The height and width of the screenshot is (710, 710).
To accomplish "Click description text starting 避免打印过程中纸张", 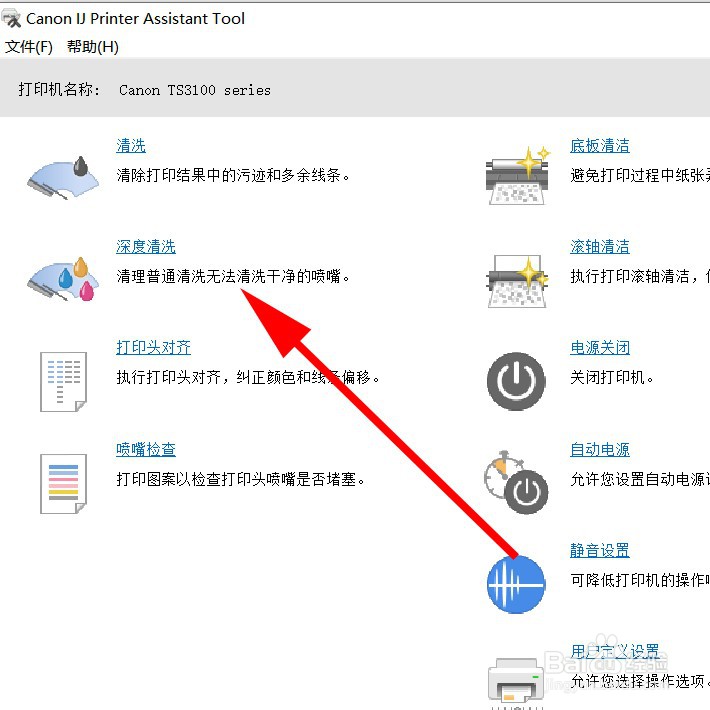I will click(640, 175).
